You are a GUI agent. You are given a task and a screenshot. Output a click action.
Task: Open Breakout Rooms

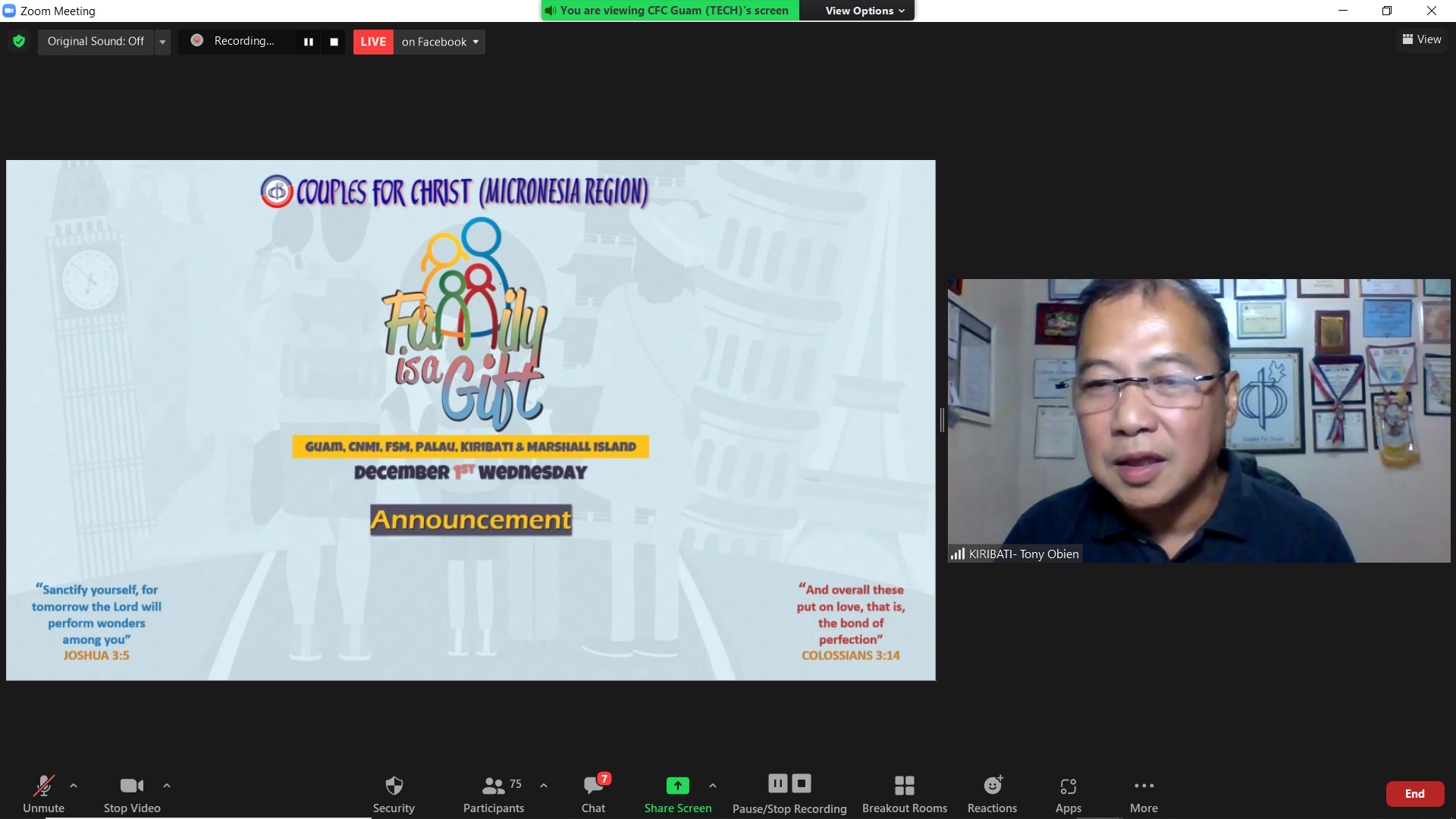click(905, 793)
